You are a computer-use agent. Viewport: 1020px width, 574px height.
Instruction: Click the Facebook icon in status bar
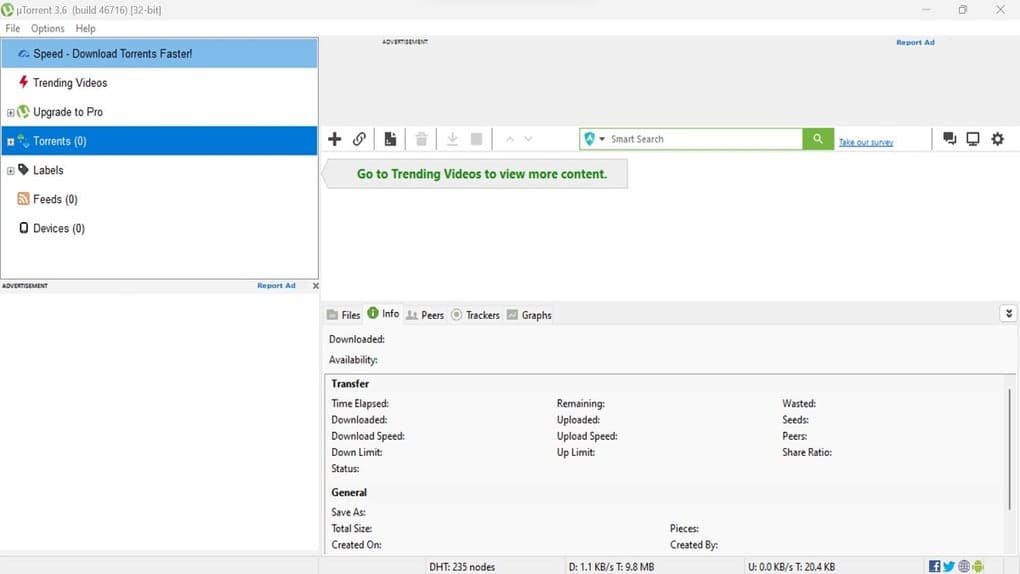934,566
